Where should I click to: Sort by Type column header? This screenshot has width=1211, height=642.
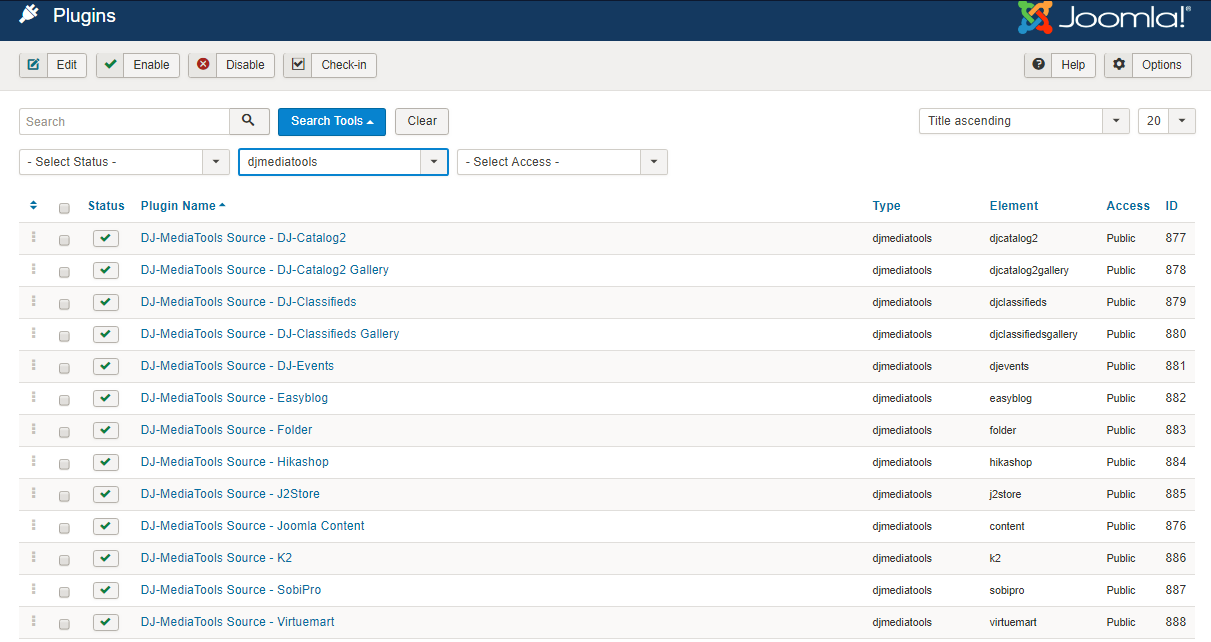pyautogui.click(x=886, y=206)
